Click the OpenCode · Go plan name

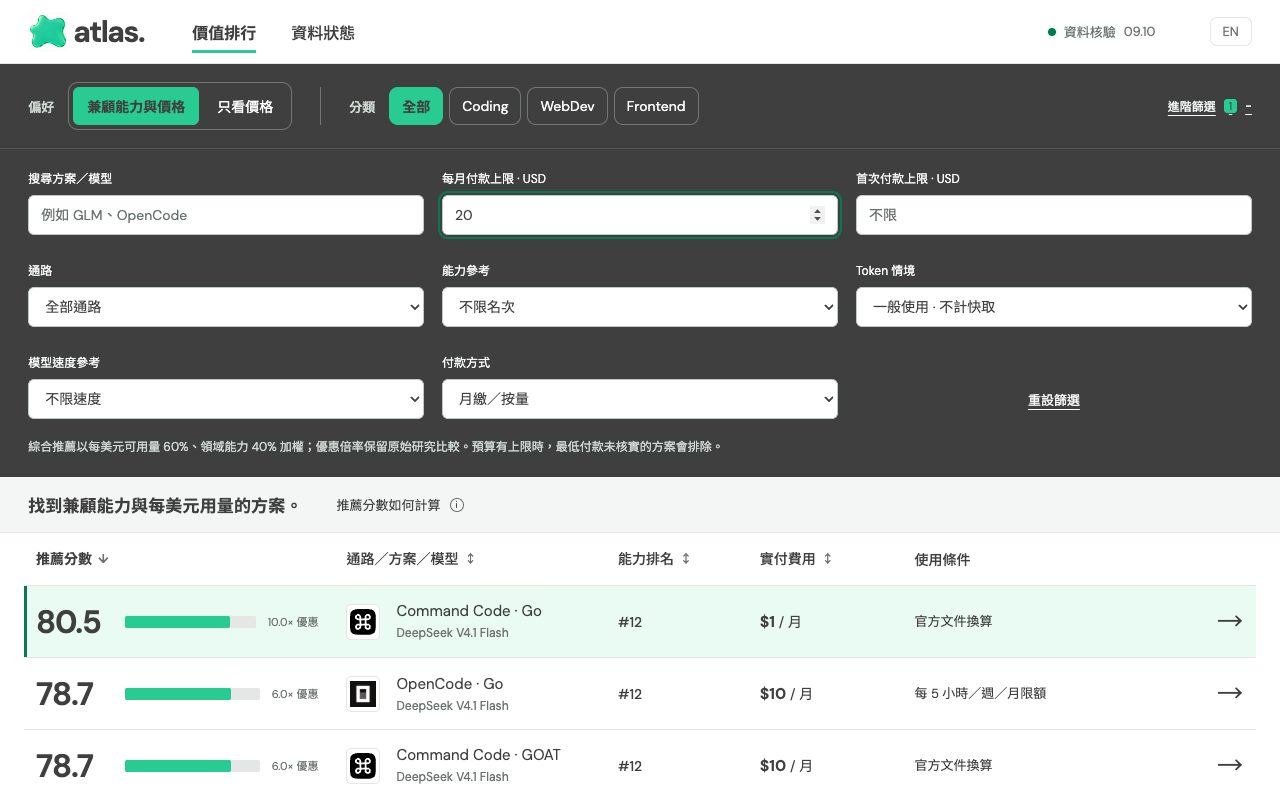(450, 684)
